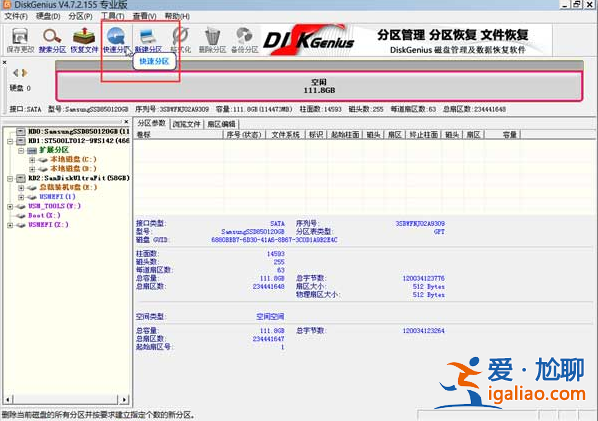Start Quick Partition (快速分区) from toolbar
The width and height of the screenshot is (598, 421).
116,40
